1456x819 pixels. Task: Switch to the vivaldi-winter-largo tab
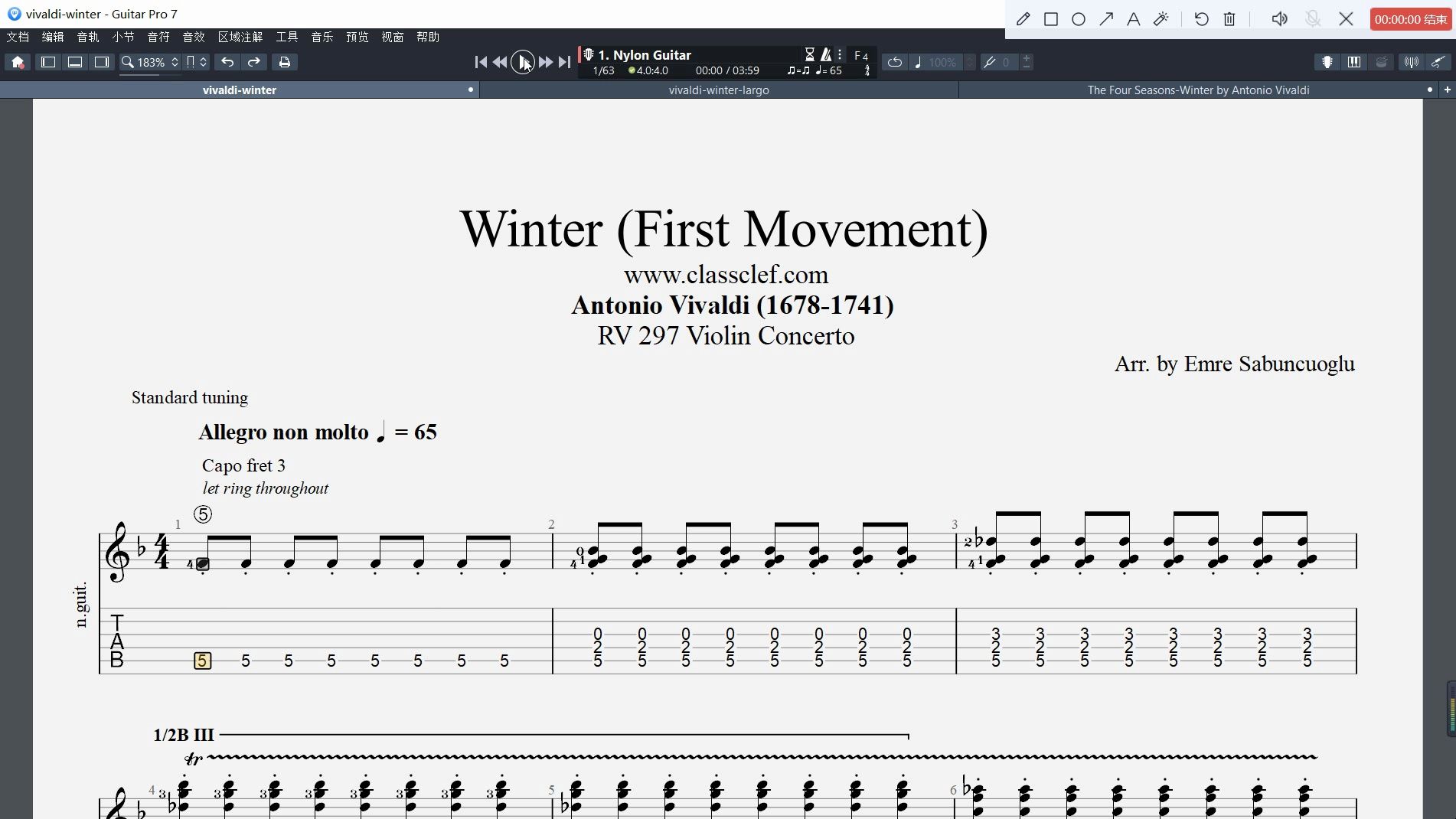[719, 90]
